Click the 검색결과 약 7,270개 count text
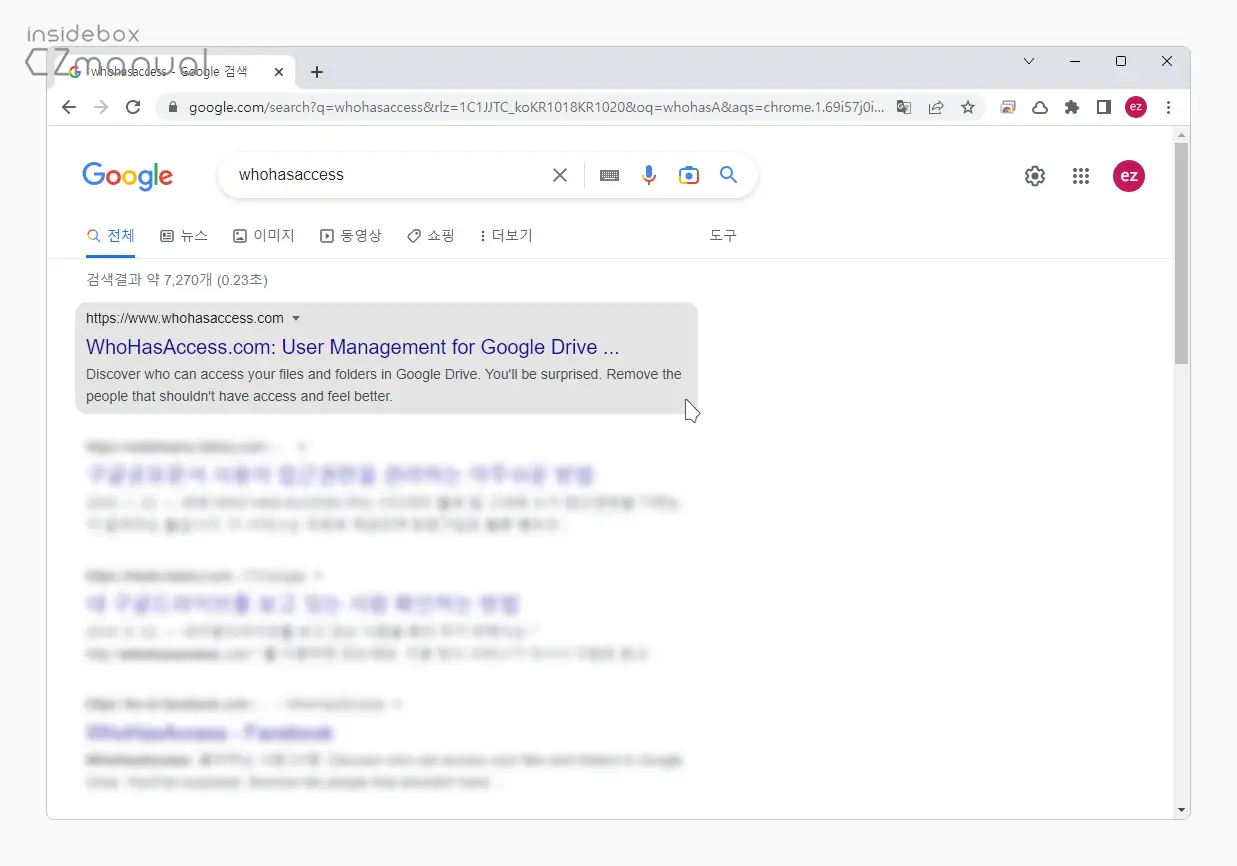This screenshot has width=1237, height=866. (x=177, y=280)
